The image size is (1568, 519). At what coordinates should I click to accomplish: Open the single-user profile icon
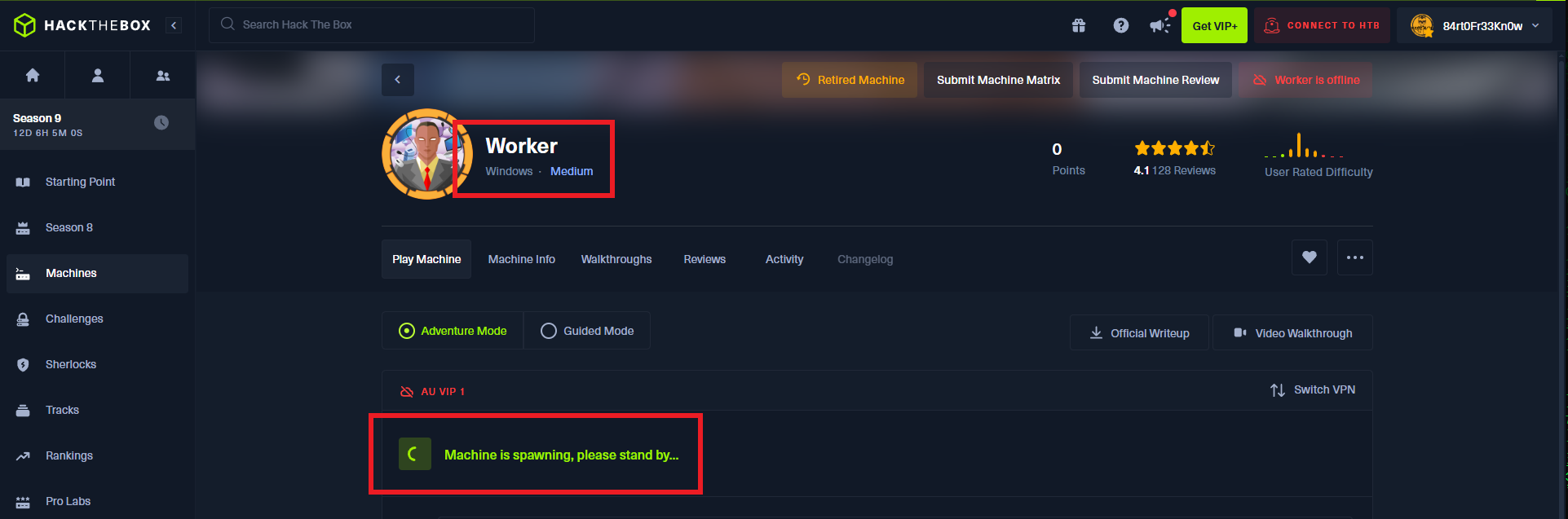coord(98,75)
